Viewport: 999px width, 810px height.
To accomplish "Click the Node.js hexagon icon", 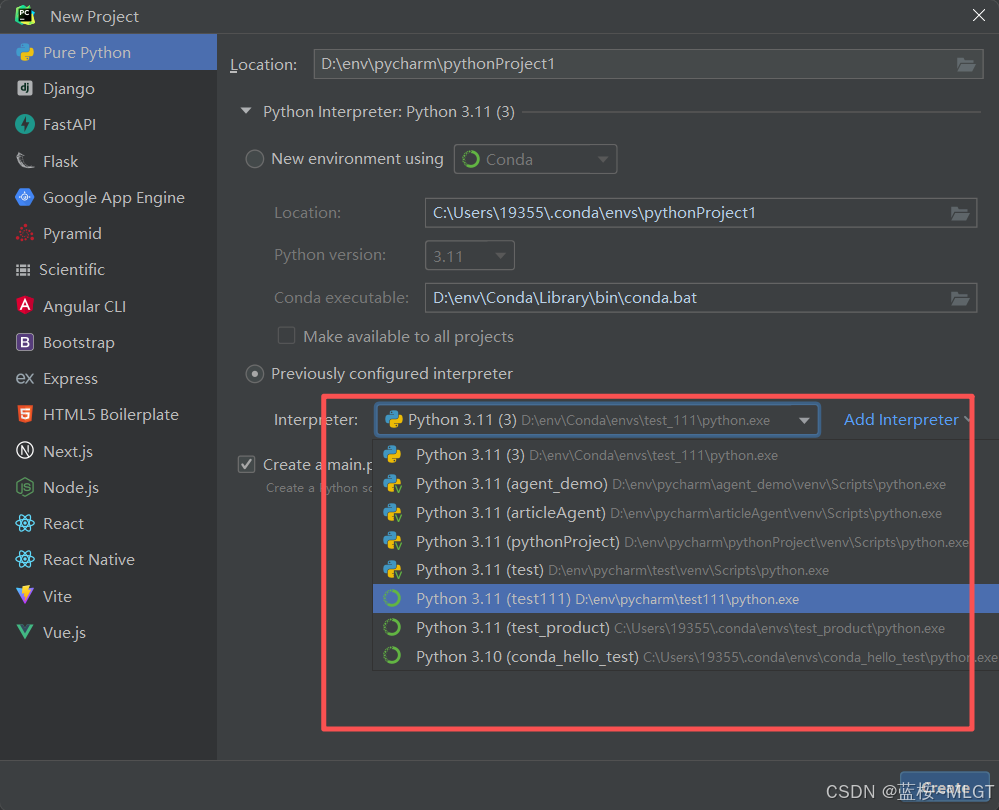I will [24, 488].
